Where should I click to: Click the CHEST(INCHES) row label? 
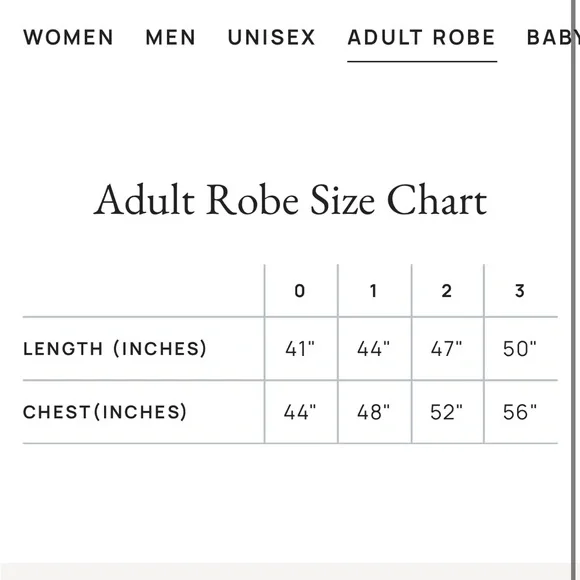coord(105,412)
